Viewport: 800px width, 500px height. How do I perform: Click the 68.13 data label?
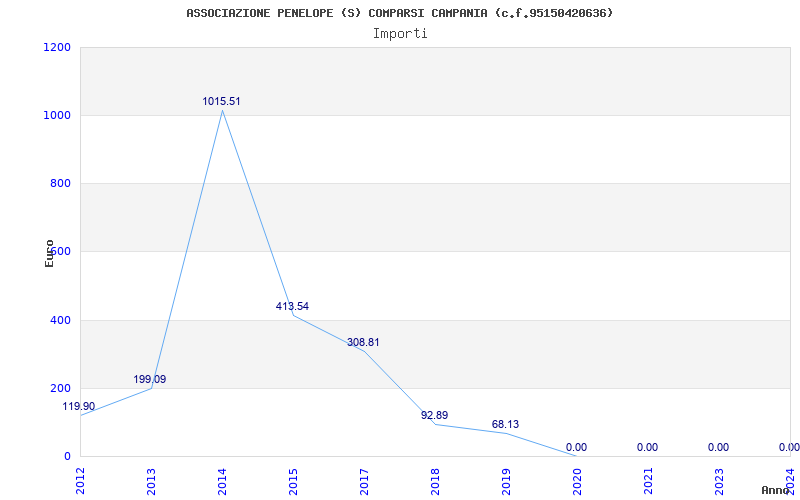[x=506, y=424]
